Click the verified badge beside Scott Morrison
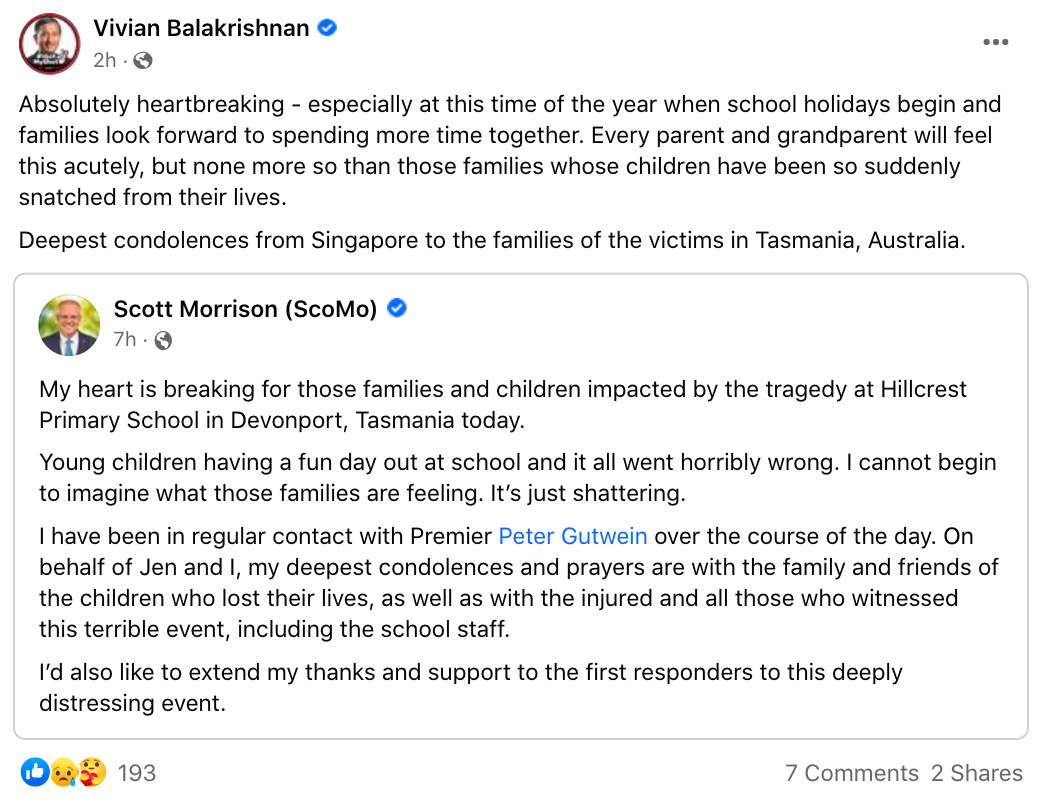The height and width of the screenshot is (799, 1041). (x=397, y=309)
